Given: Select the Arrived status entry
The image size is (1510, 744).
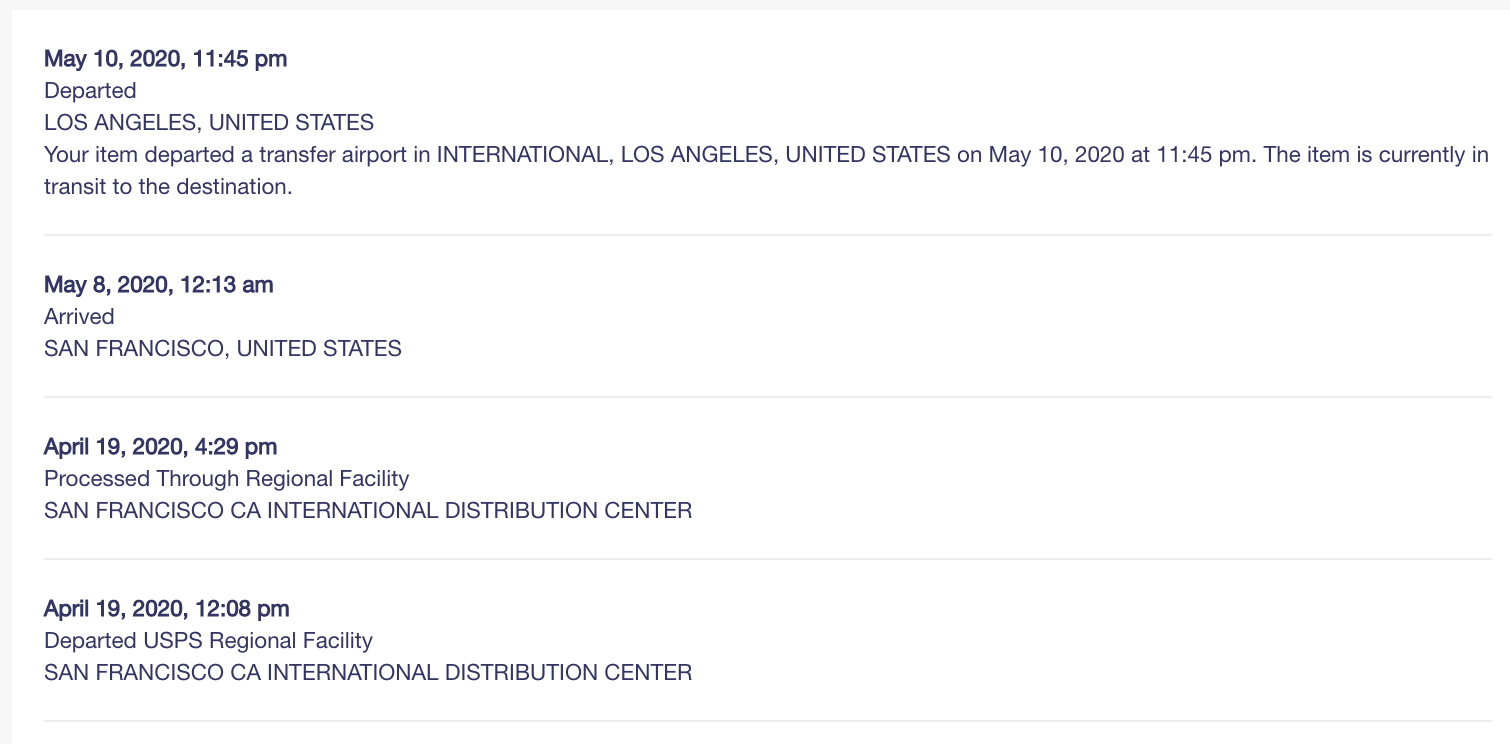Looking at the screenshot, I should (x=79, y=317).
